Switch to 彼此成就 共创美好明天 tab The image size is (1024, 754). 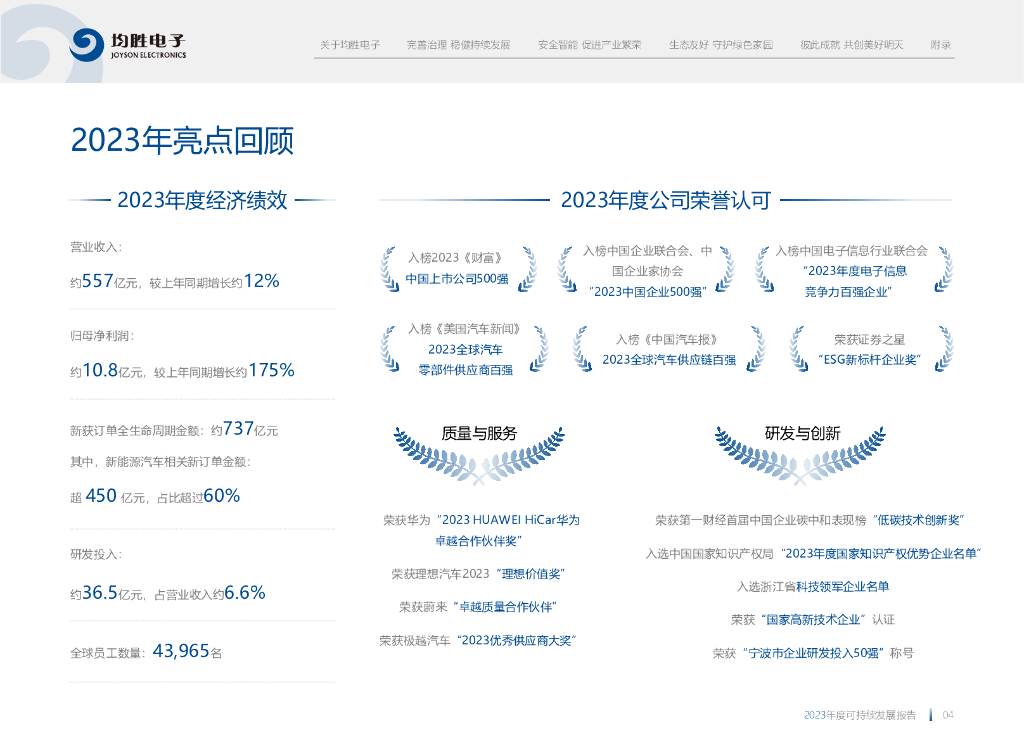[852, 45]
